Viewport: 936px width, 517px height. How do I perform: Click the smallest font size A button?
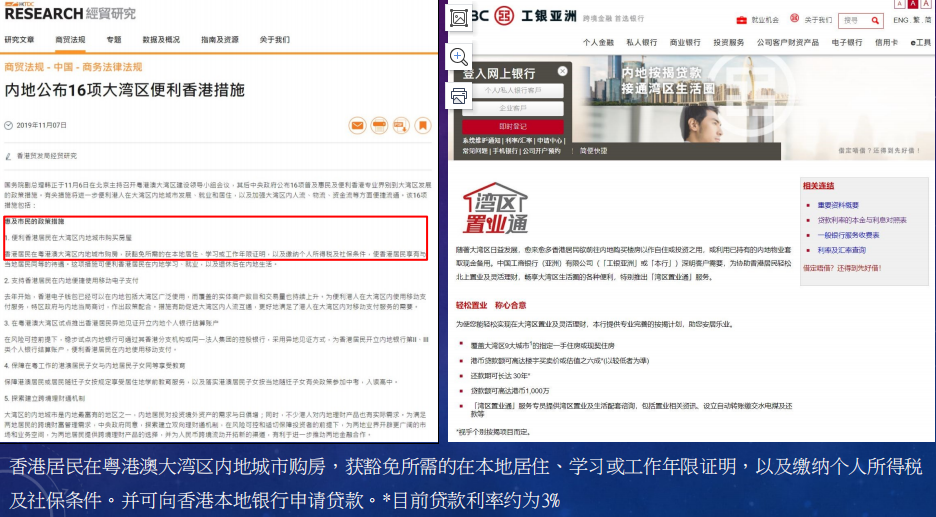click(x=899, y=4)
